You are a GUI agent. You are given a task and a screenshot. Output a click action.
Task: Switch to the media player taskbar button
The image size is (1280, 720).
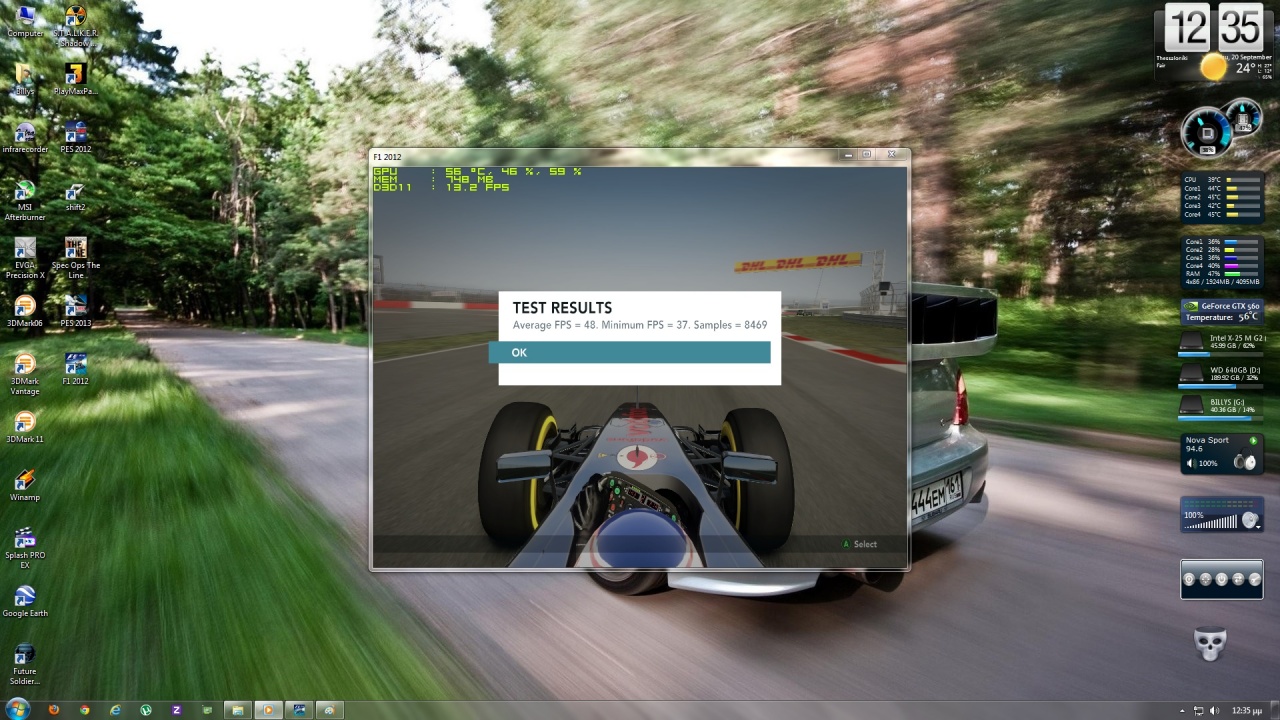(268, 710)
